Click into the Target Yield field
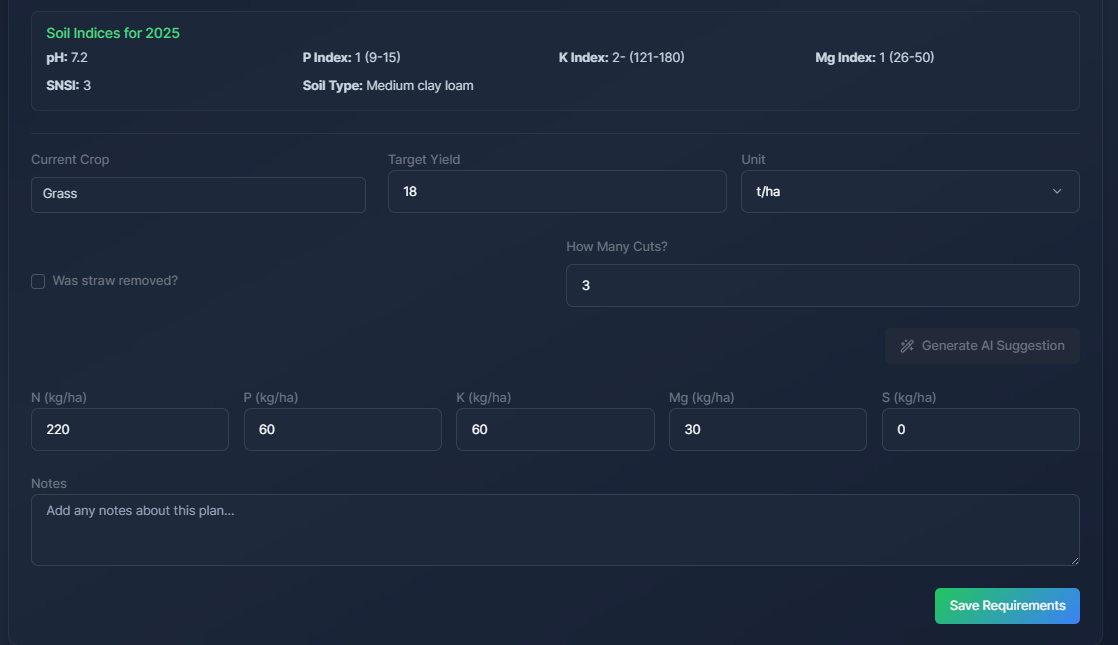1118x645 pixels. tap(556, 191)
